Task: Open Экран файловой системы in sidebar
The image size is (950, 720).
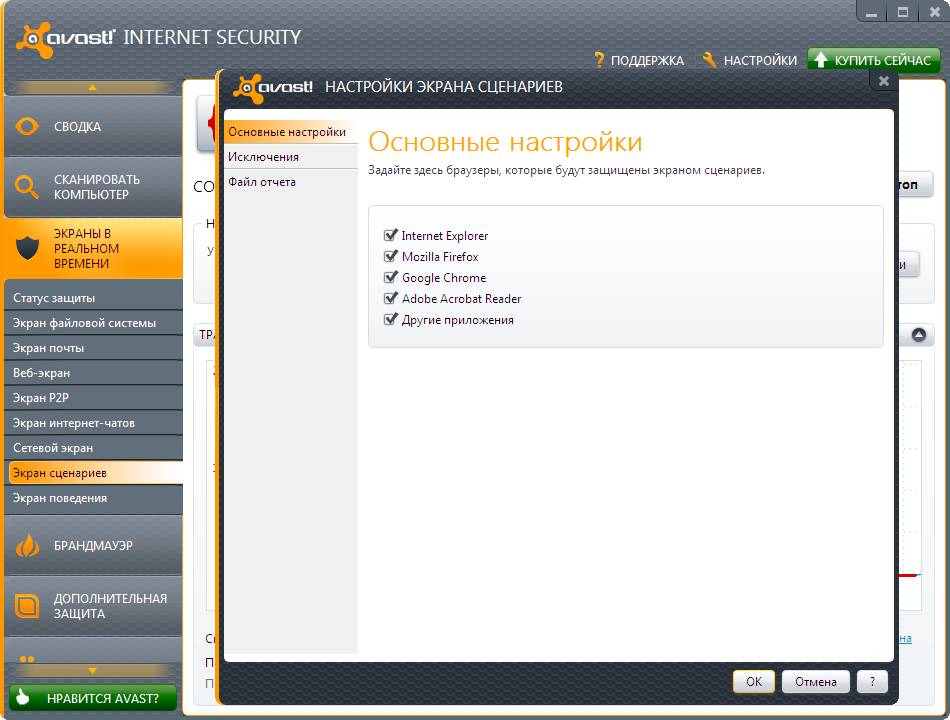Action: (93, 323)
